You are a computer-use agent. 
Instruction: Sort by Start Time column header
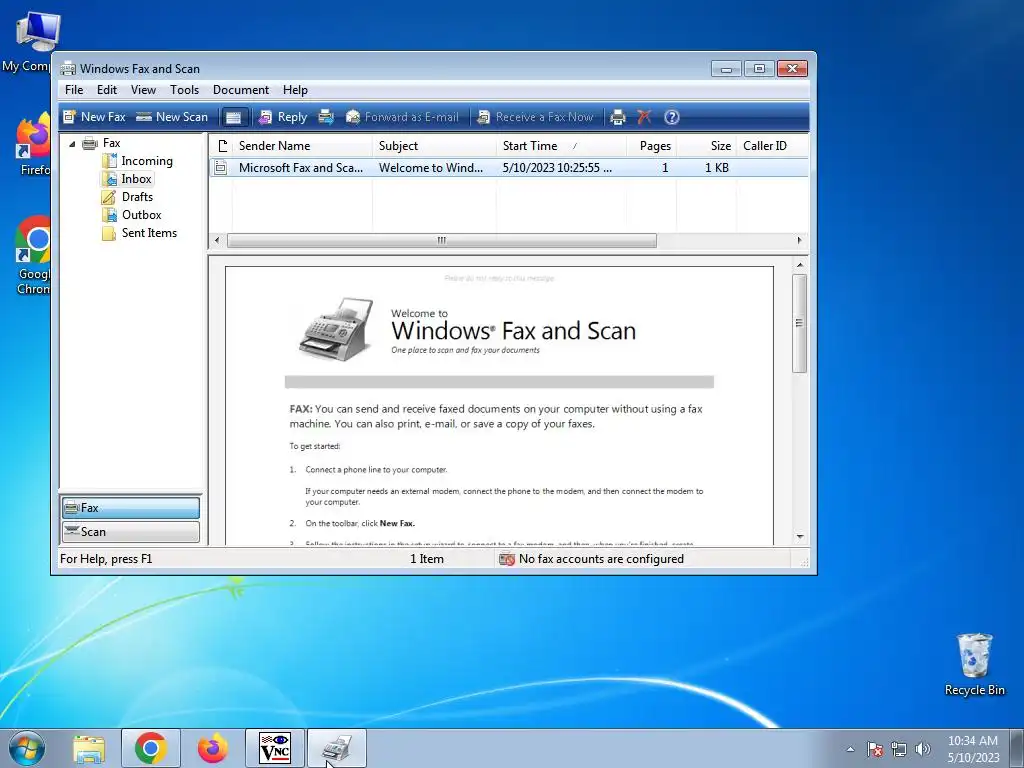[561, 146]
